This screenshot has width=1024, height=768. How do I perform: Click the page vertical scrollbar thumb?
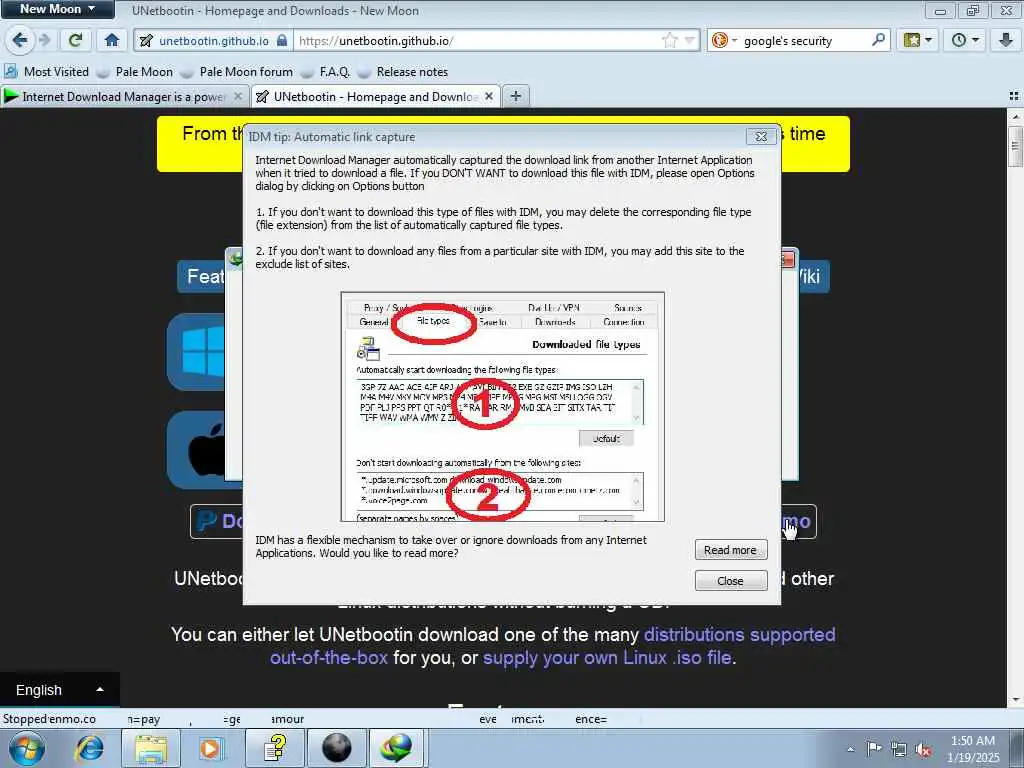[x=1015, y=147]
